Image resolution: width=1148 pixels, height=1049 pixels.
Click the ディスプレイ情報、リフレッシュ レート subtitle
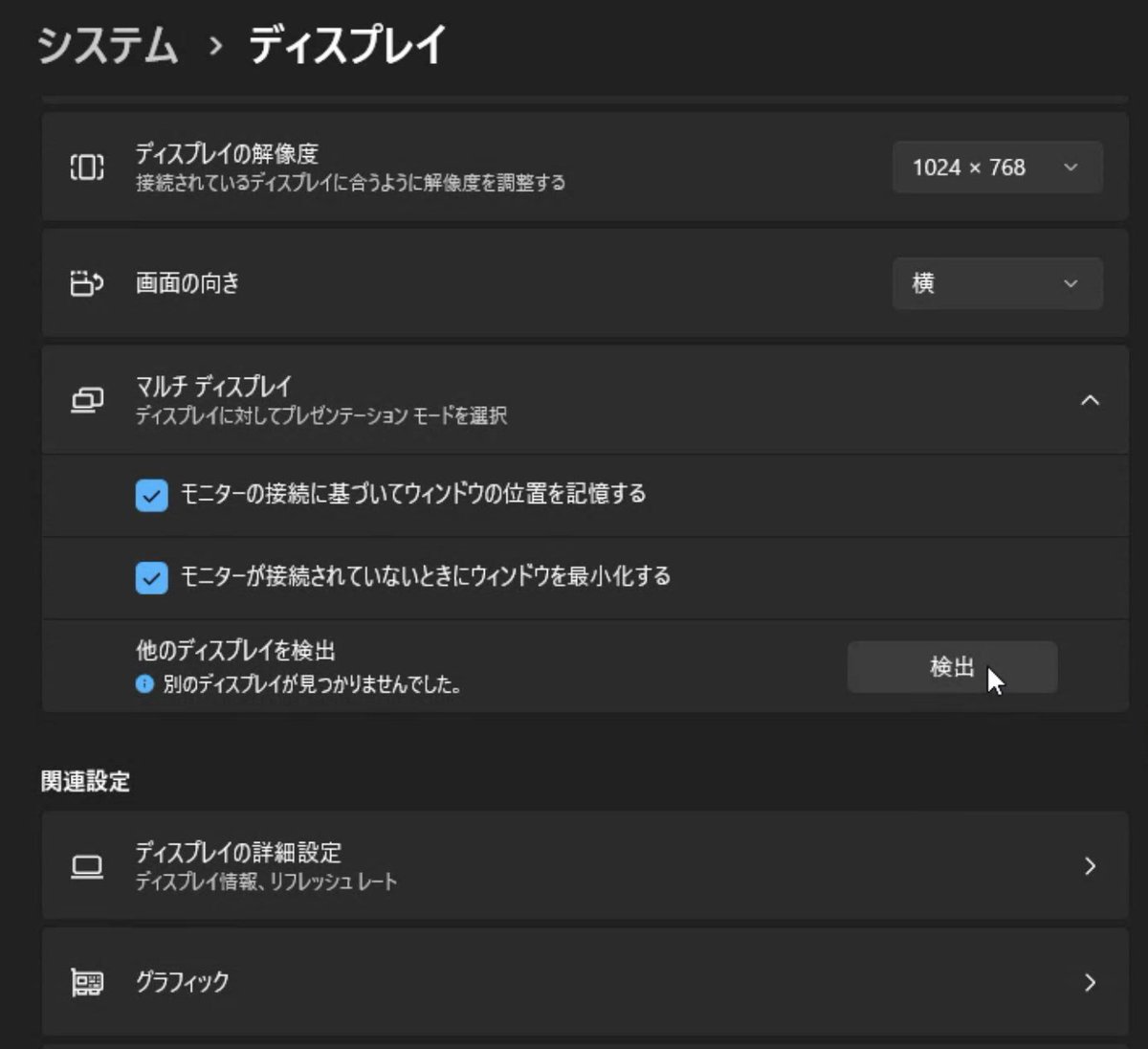(x=266, y=882)
